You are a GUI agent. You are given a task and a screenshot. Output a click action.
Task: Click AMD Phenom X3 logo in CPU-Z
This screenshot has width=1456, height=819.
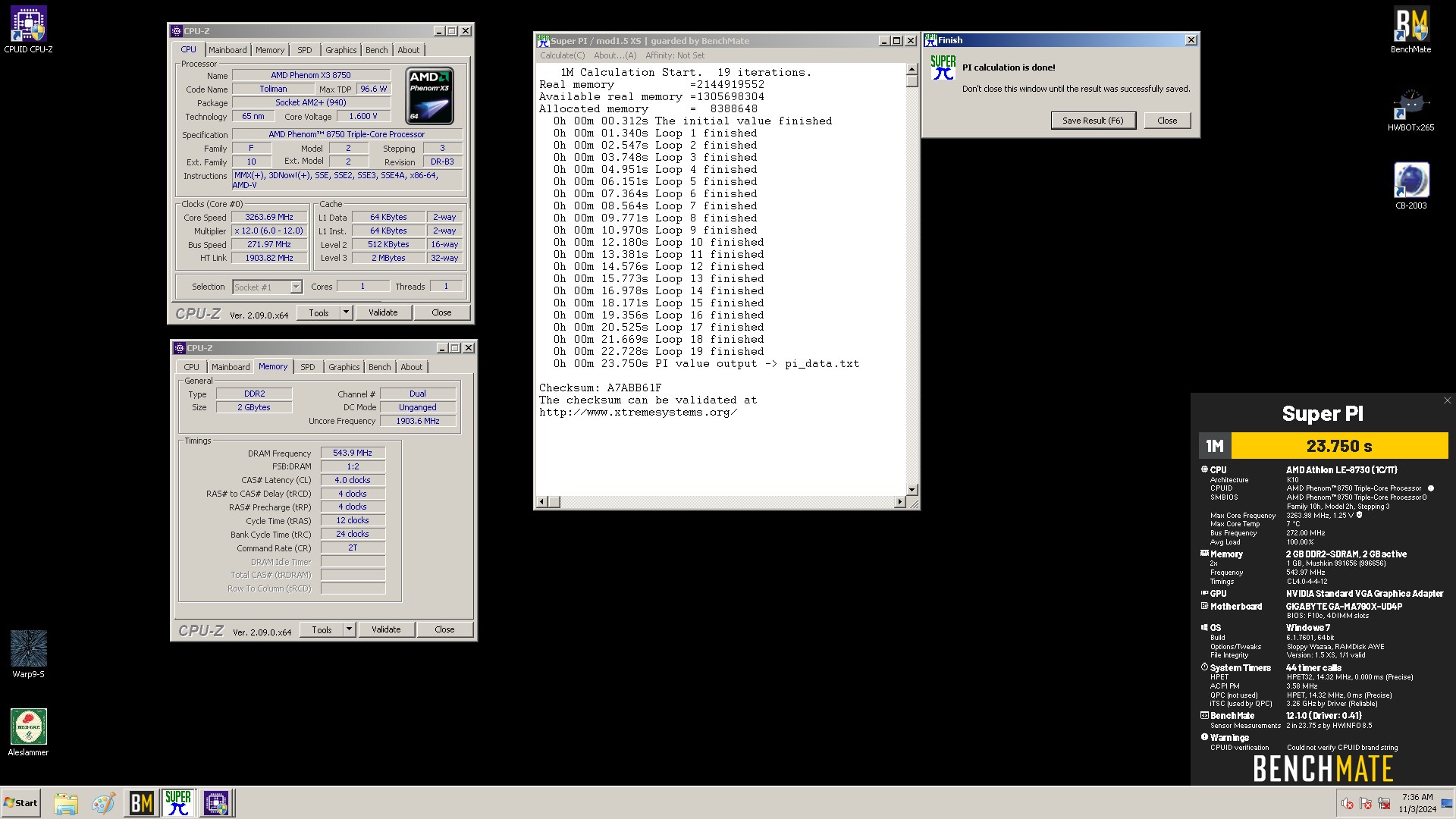pos(430,96)
